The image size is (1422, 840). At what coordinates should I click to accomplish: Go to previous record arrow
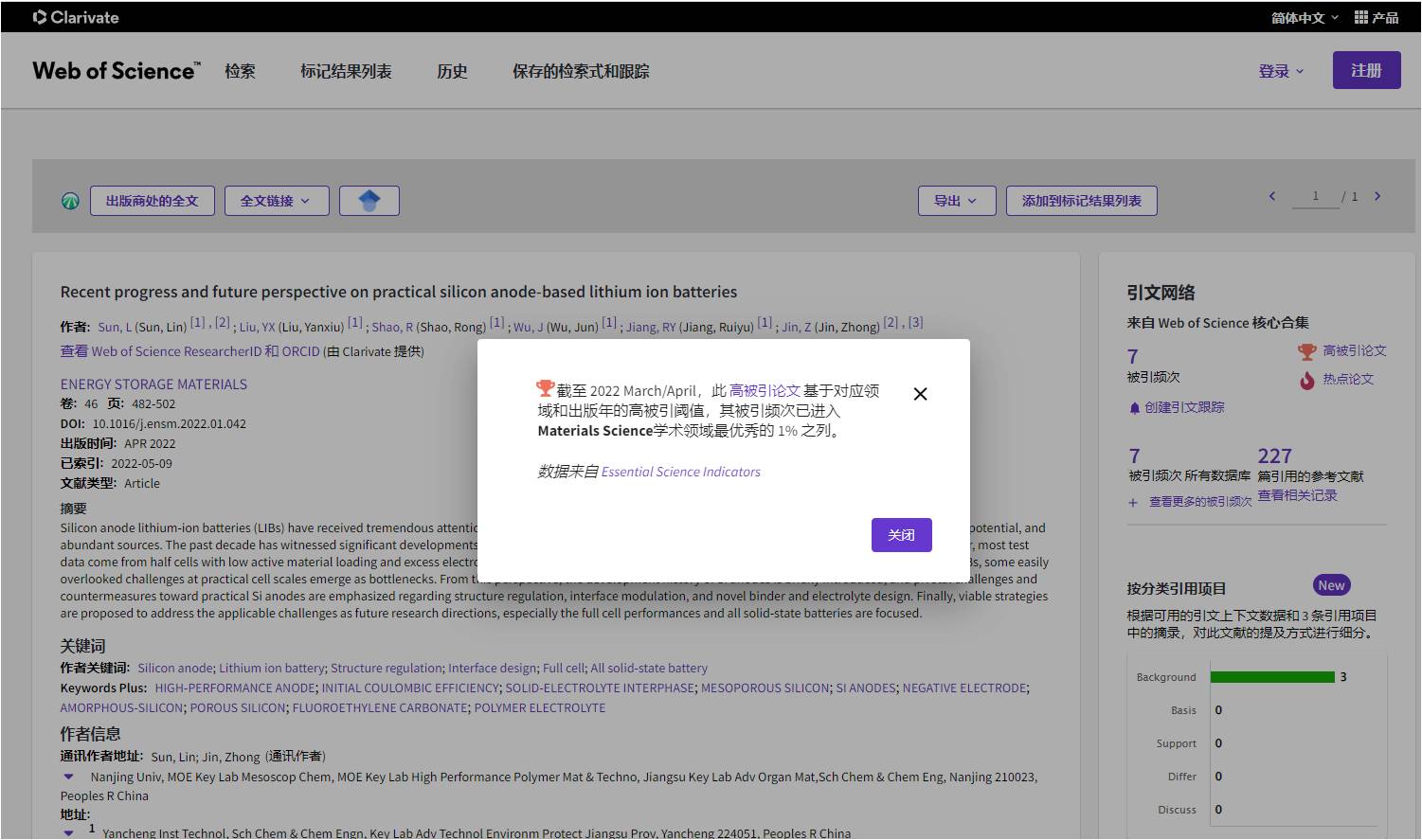click(x=1272, y=196)
